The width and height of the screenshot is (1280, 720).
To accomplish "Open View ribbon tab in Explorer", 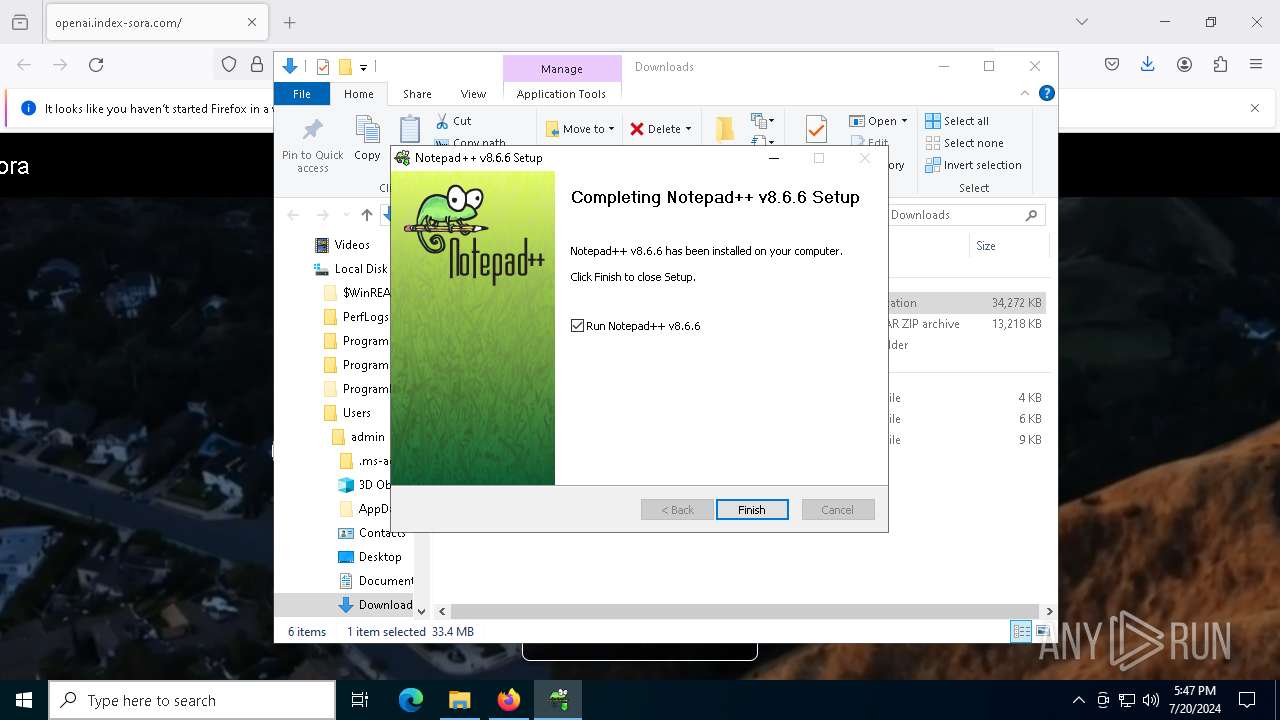I will [x=473, y=94].
